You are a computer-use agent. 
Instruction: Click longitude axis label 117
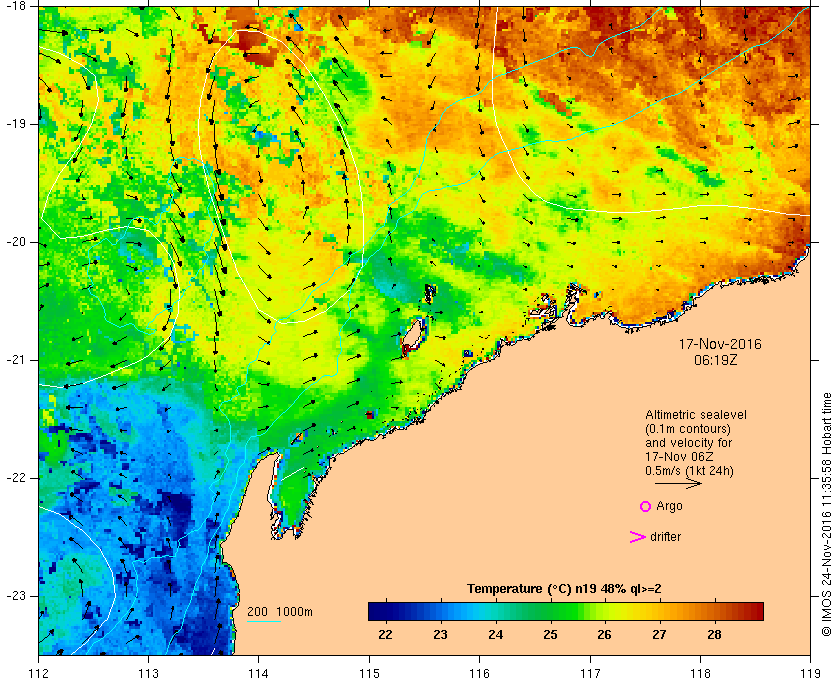click(590, 672)
